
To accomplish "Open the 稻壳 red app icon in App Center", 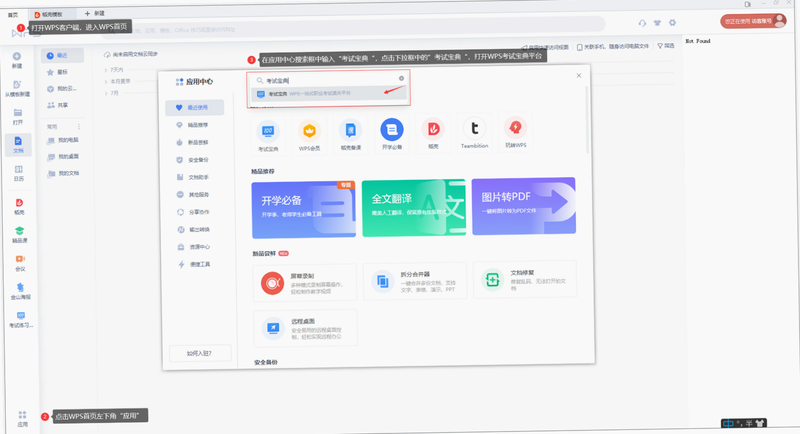I will [433, 129].
